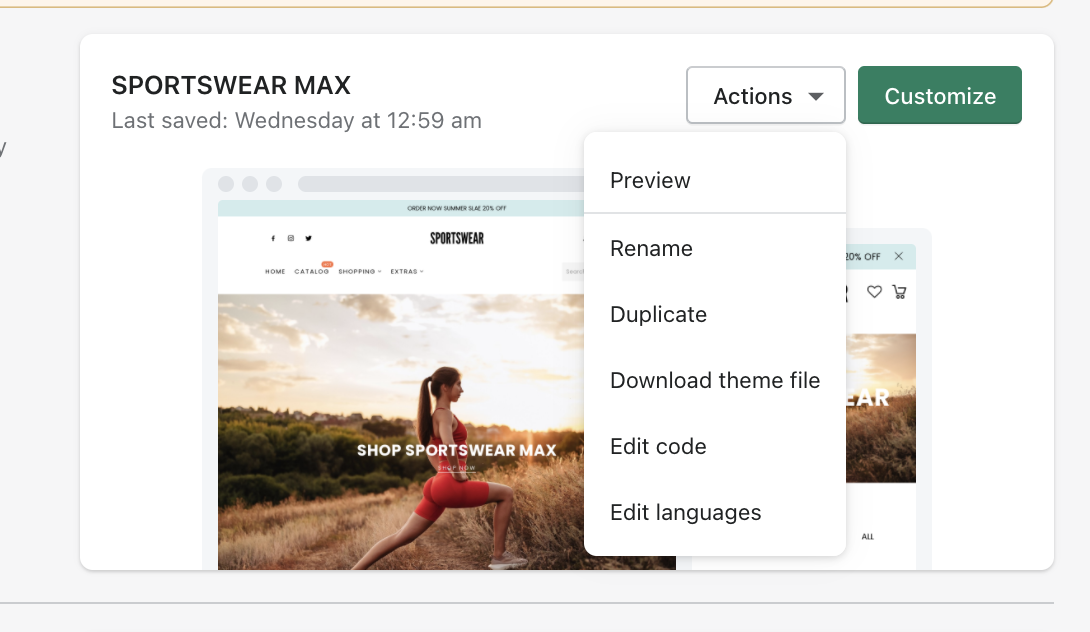Click the SPORTSWEAR logo in the preview

[x=455, y=238]
